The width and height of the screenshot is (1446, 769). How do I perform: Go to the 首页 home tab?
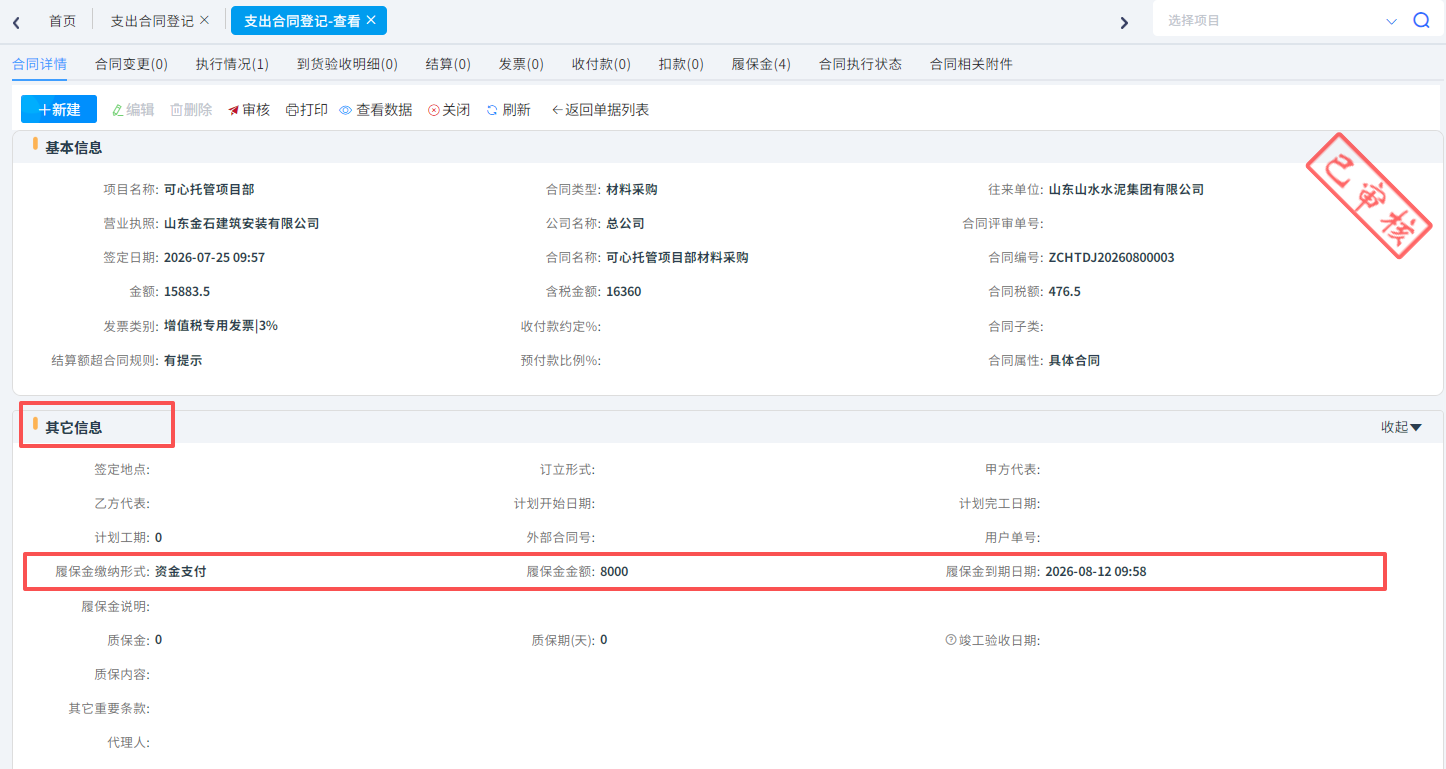coord(62,21)
